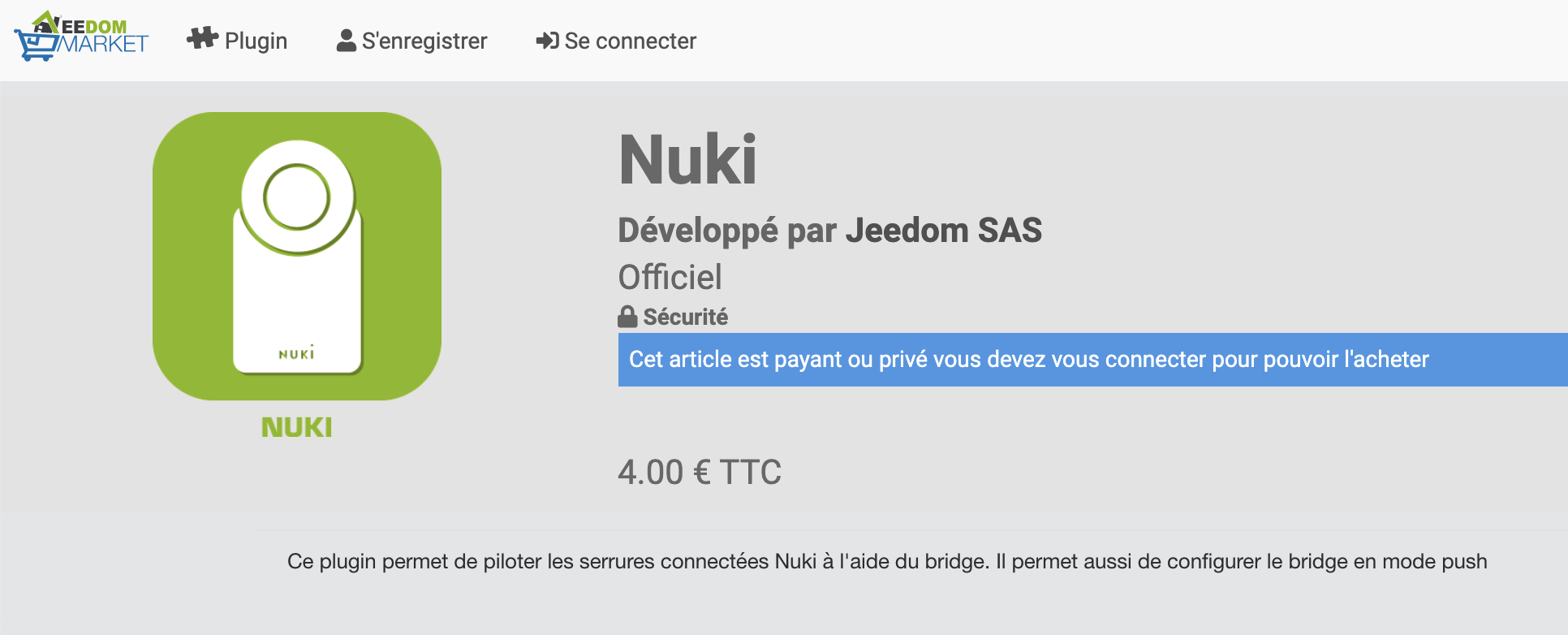Click the Officiel label
The image size is (1568, 635).
(670, 277)
